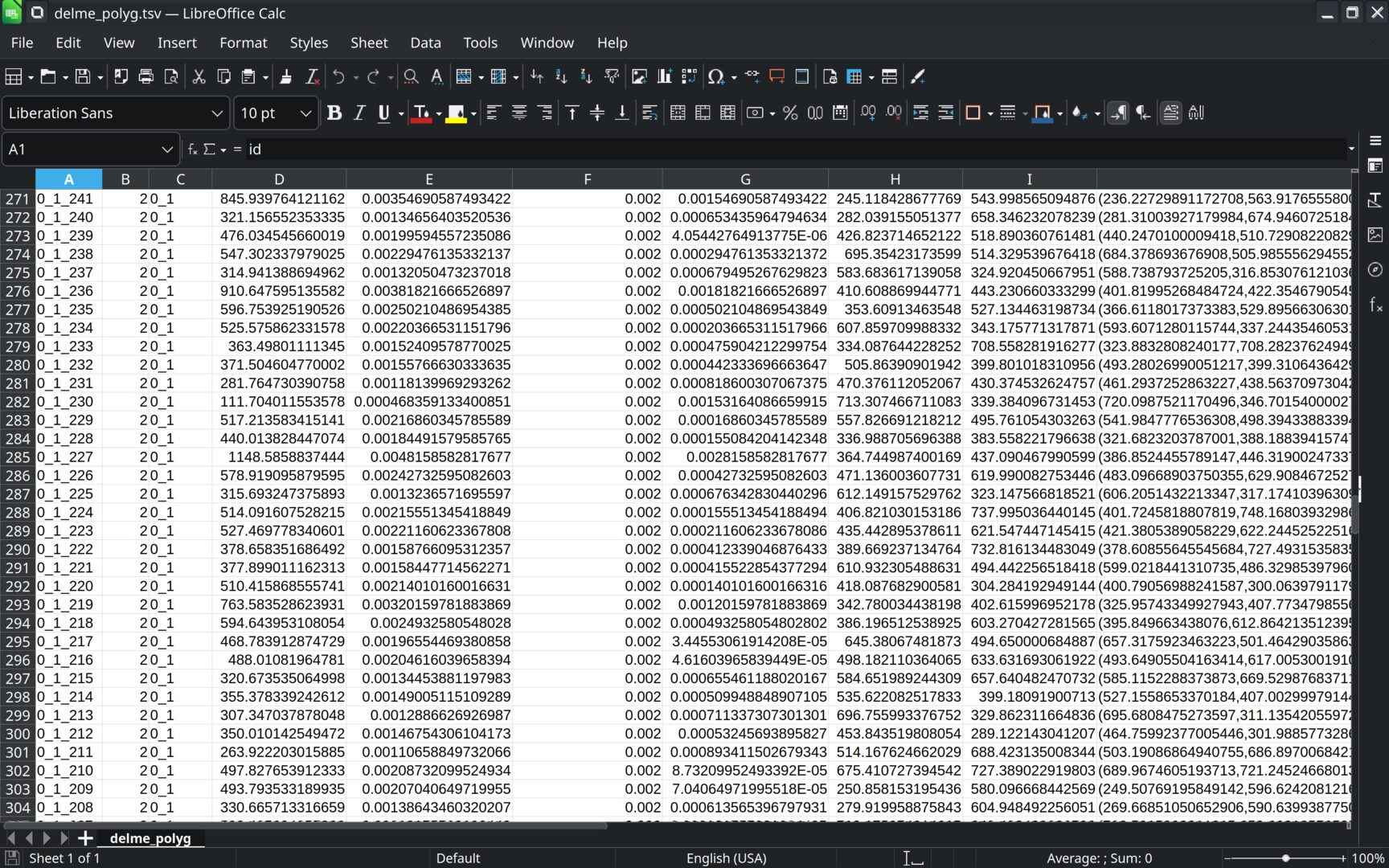1389x868 pixels.
Task: Open the Sheet menu
Action: [369, 43]
